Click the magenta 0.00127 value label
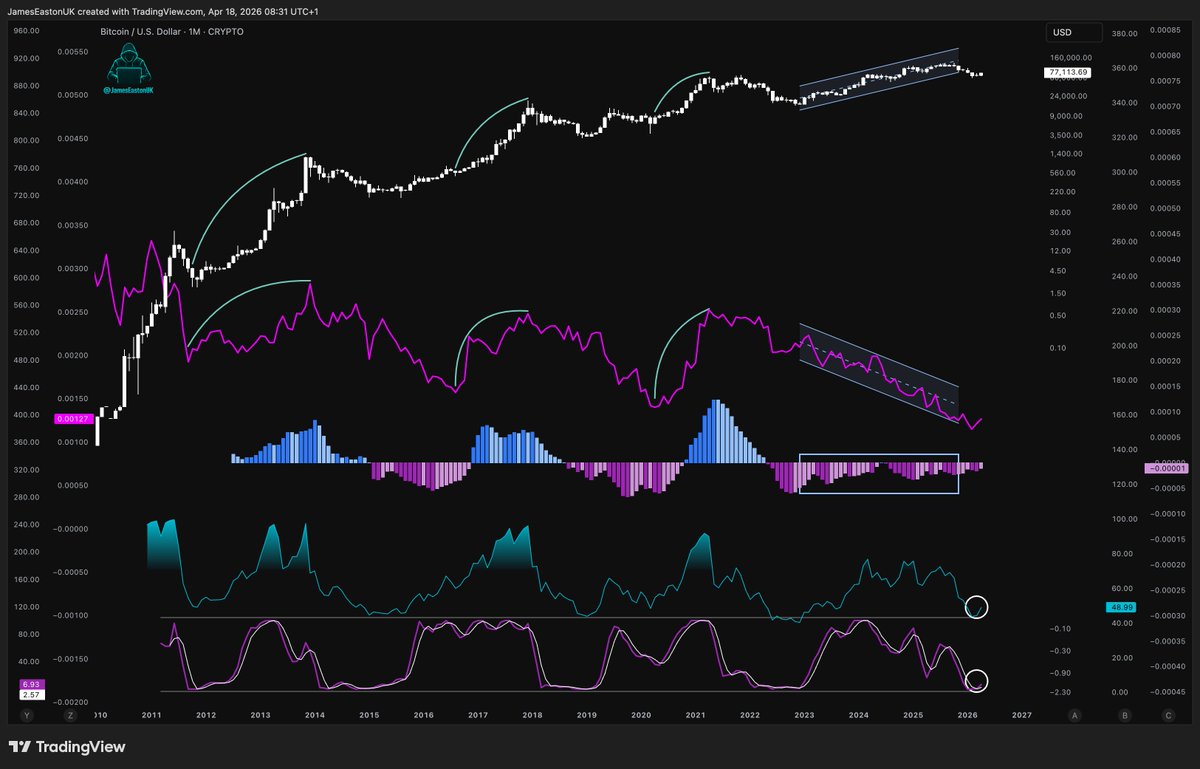The height and width of the screenshot is (769, 1200). click(72, 417)
